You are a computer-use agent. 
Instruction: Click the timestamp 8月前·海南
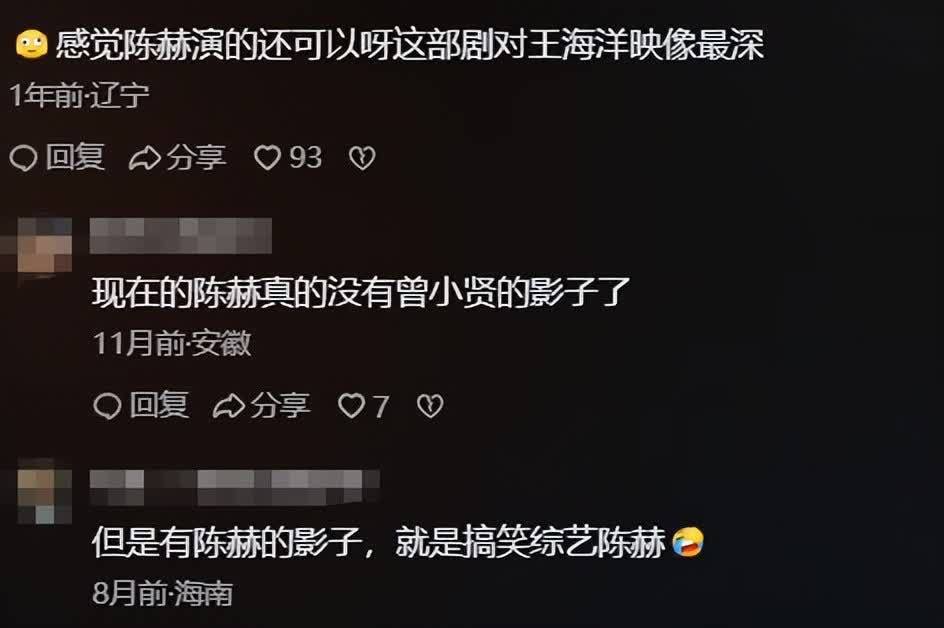(163, 593)
